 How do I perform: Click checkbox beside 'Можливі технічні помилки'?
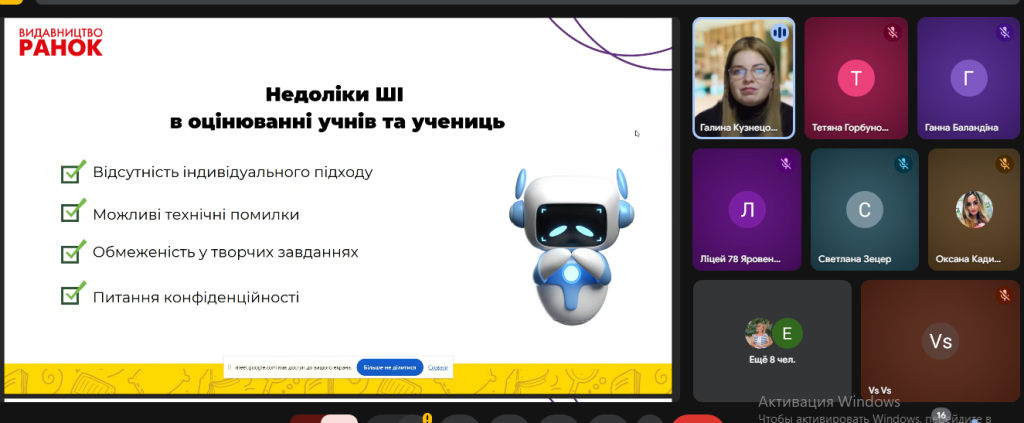tap(72, 213)
